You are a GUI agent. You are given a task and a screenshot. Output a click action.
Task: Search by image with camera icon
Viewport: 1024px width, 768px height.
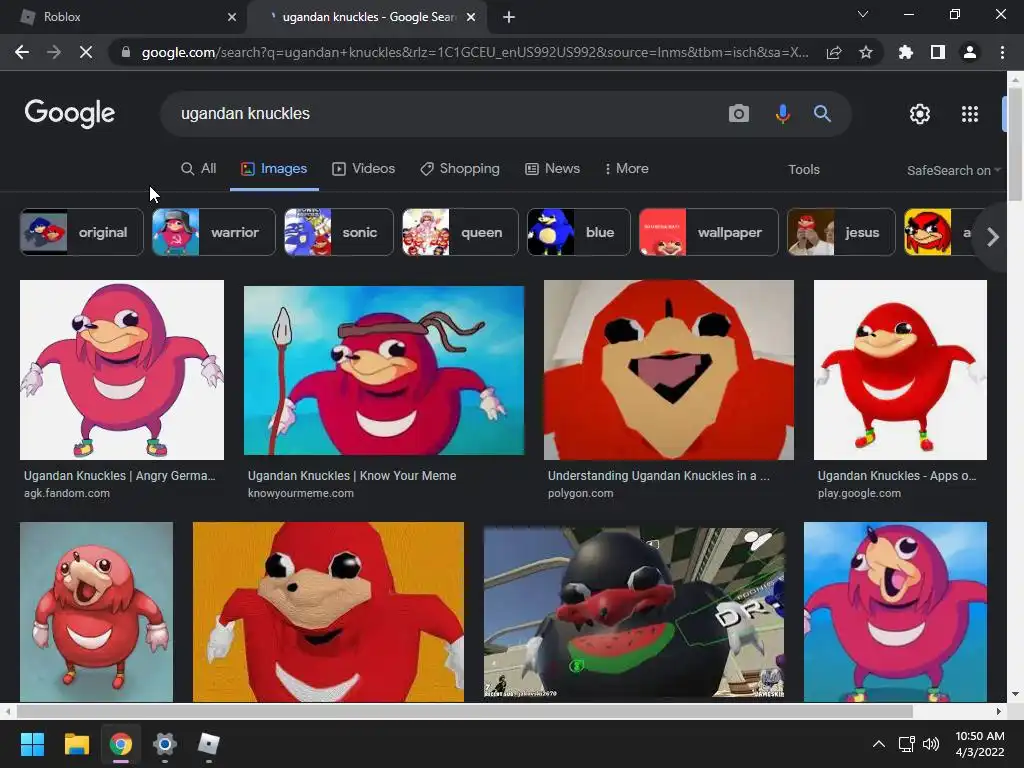pyautogui.click(x=739, y=114)
